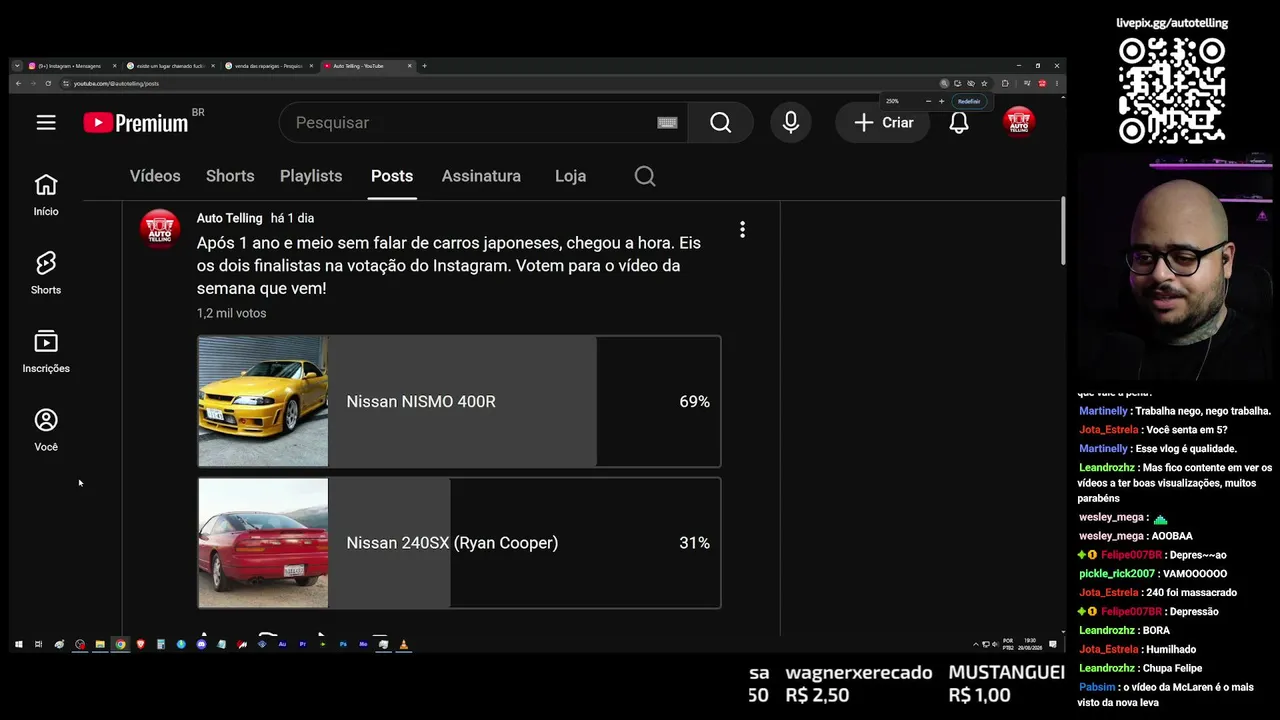Open the channel Assinatura tab
Screen dimensions: 1280x720
click(481, 176)
